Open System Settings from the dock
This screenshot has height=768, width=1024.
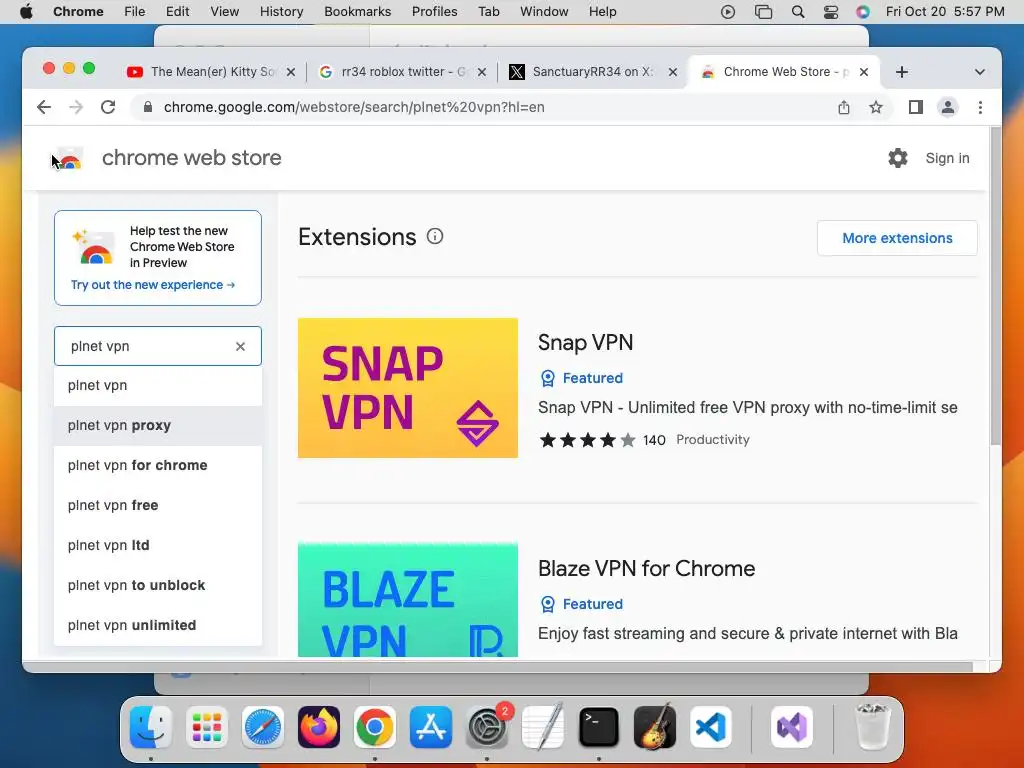(x=487, y=727)
